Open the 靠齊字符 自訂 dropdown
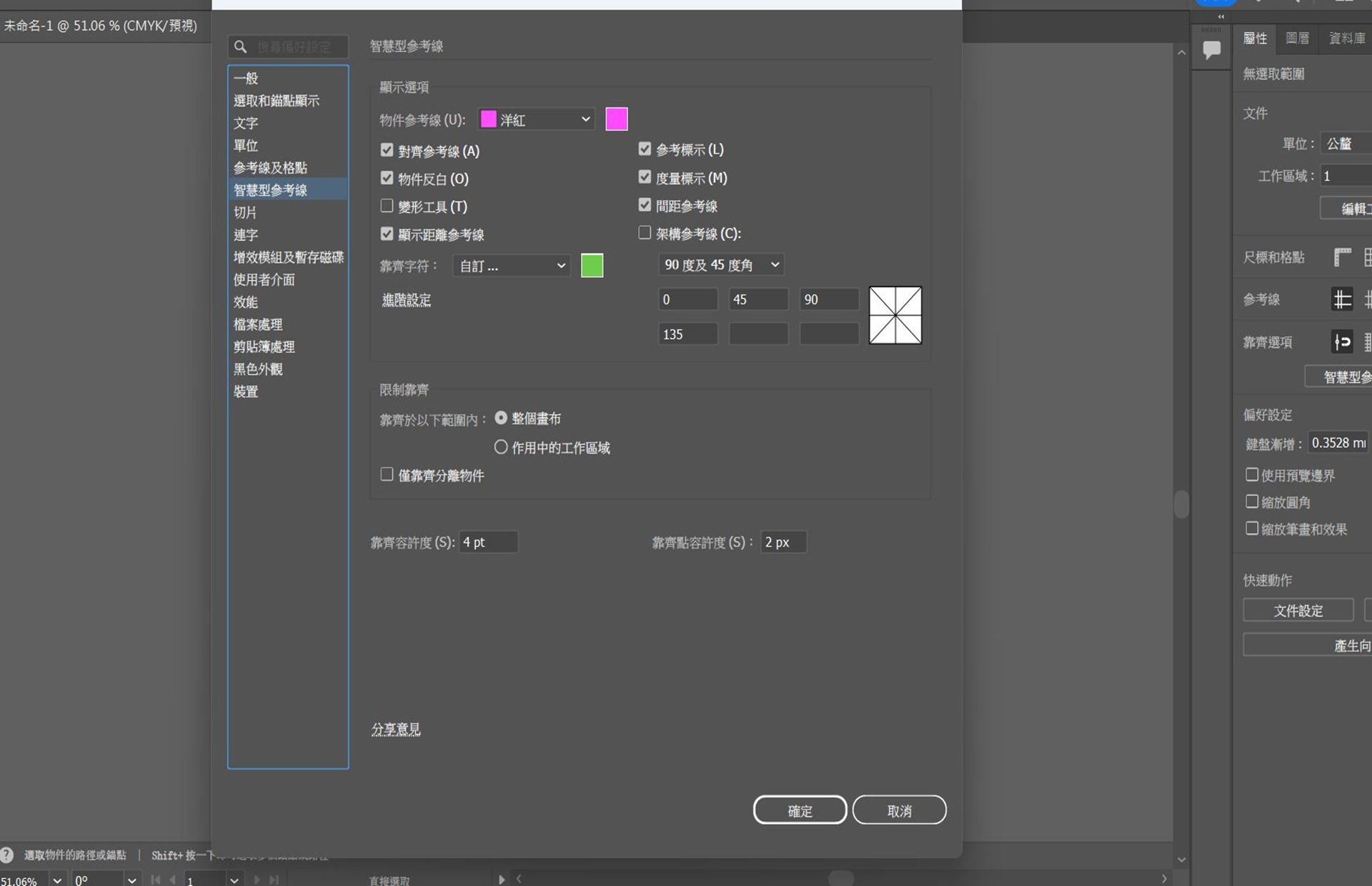The width and height of the screenshot is (1372, 886). pos(512,266)
